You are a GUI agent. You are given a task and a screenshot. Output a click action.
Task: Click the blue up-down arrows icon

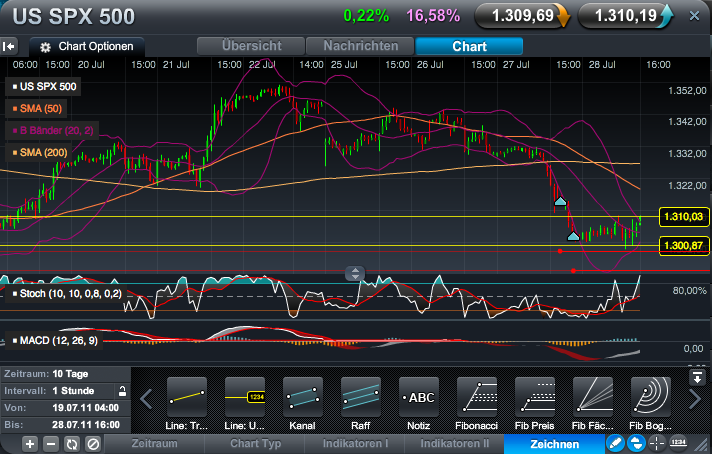636,443
